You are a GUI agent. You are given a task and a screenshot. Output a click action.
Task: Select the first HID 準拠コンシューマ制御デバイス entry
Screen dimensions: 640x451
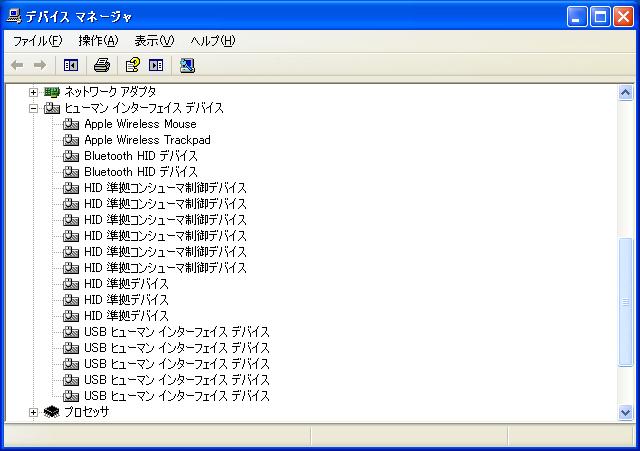point(165,188)
